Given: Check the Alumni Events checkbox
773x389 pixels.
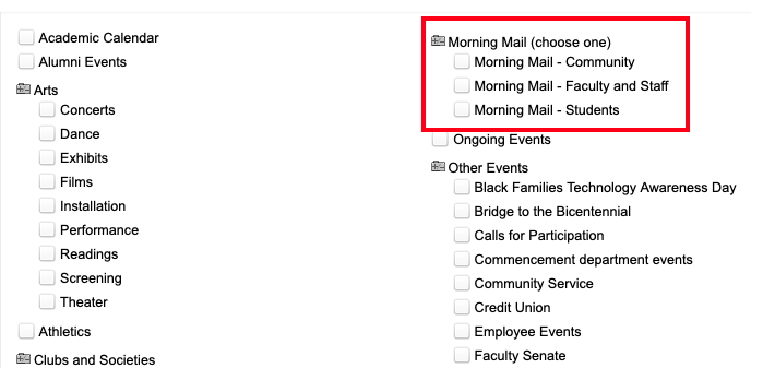Looking at the screenshot, I should click(26, 62).
